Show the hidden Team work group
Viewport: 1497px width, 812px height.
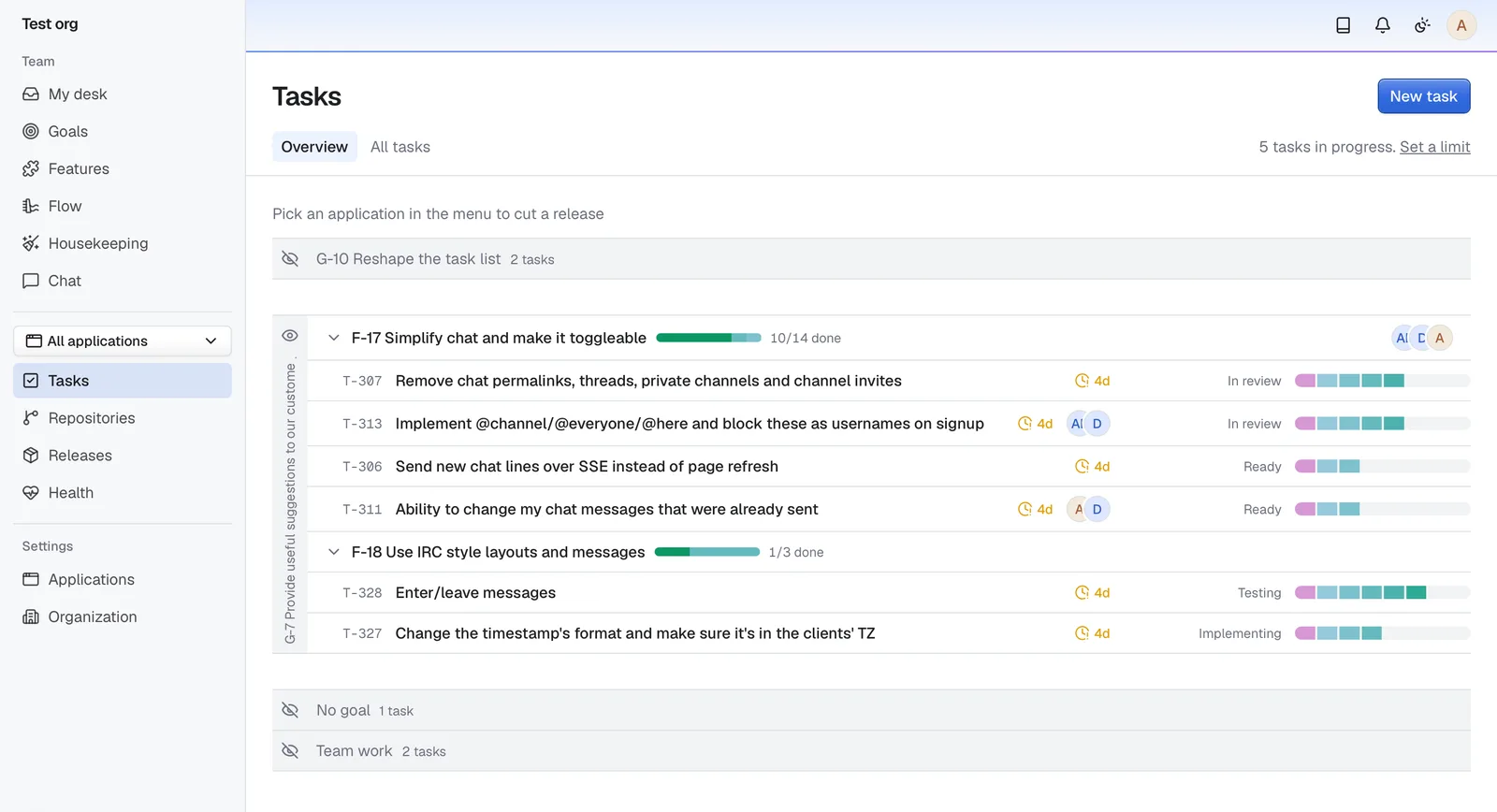pos(290,751)
